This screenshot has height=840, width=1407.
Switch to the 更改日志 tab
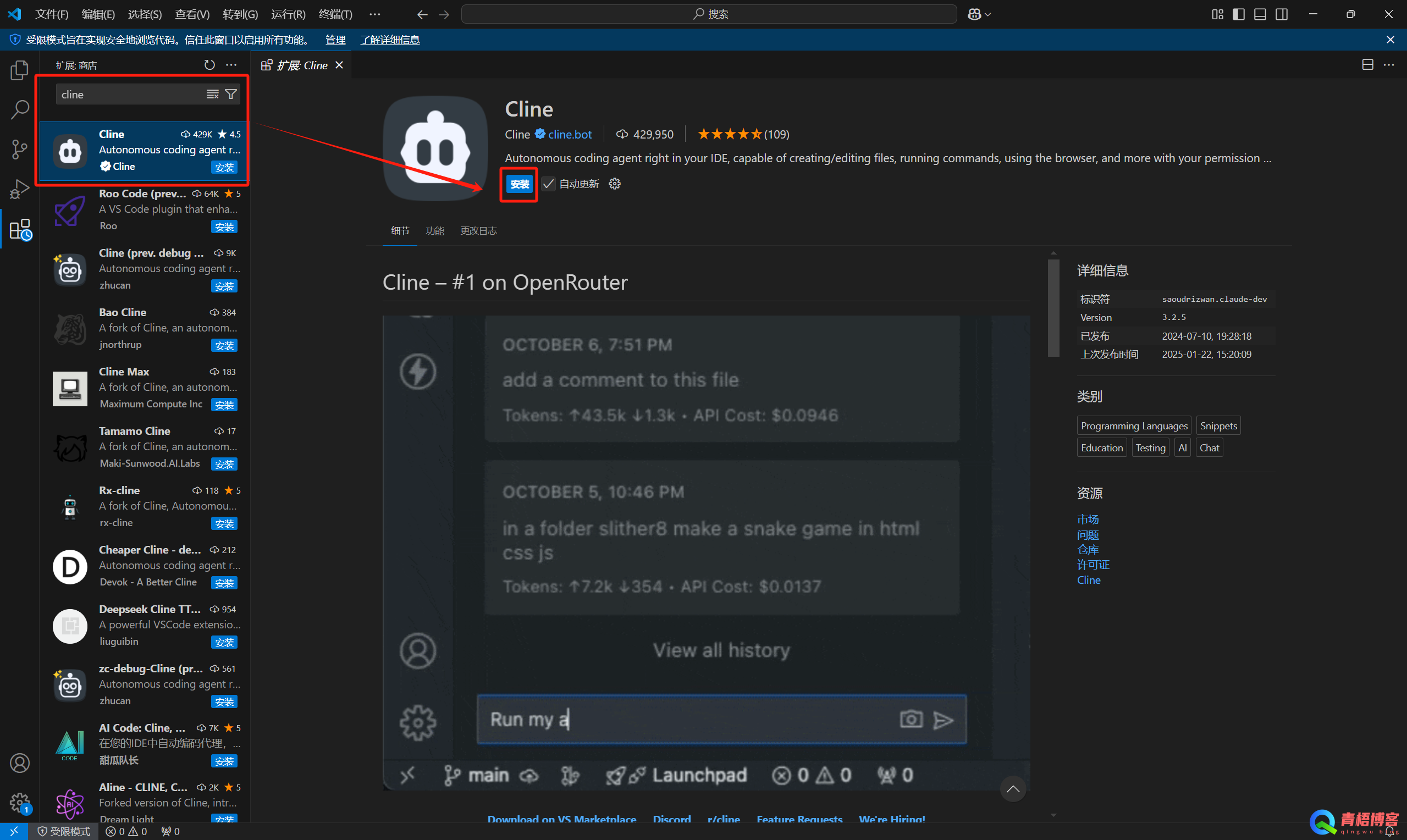click(x=478, y=231)
